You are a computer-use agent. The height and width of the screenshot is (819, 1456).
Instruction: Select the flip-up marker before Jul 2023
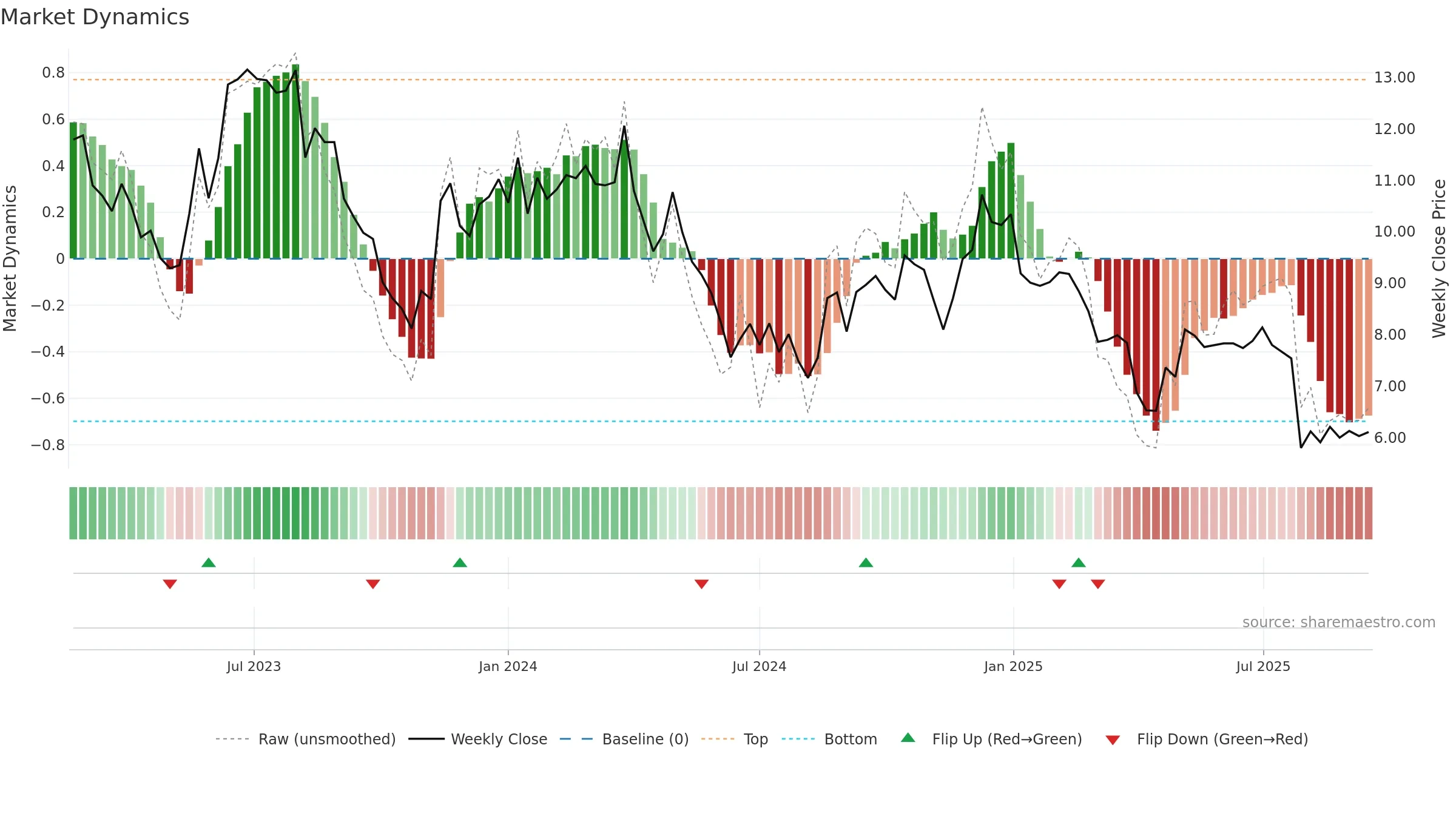209,562
